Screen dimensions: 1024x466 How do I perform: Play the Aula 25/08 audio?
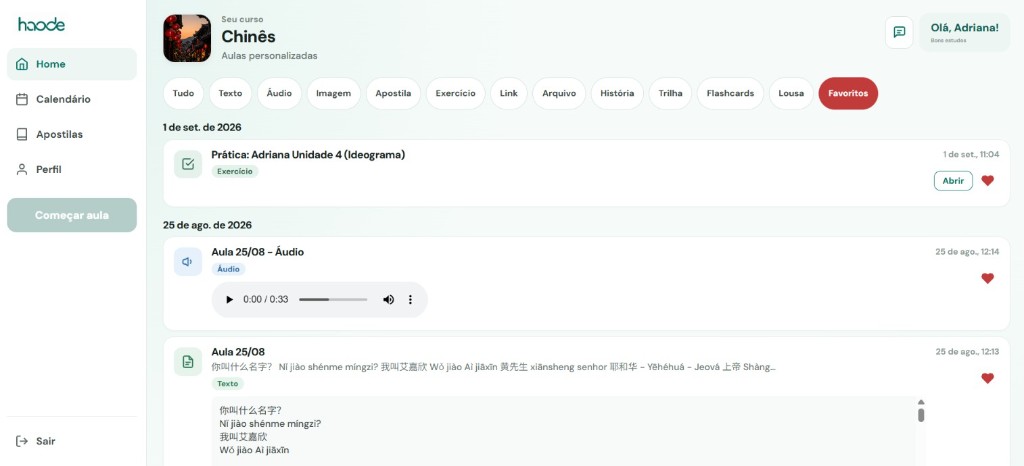pyautogui.click(x=229, y=300)
